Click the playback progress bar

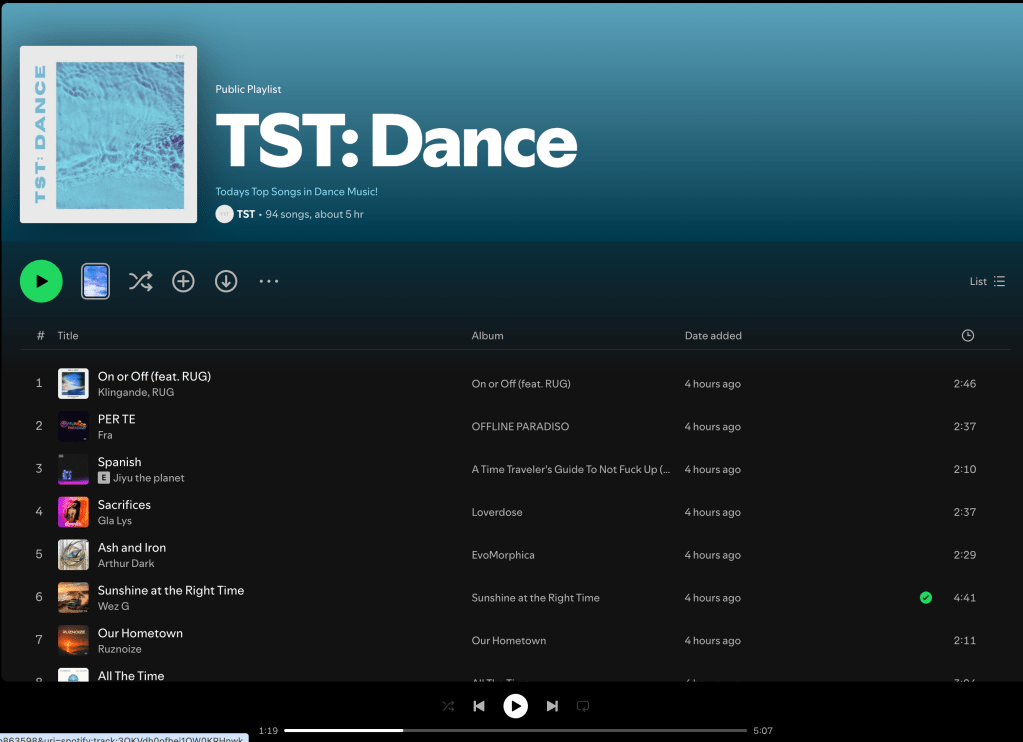515,730
